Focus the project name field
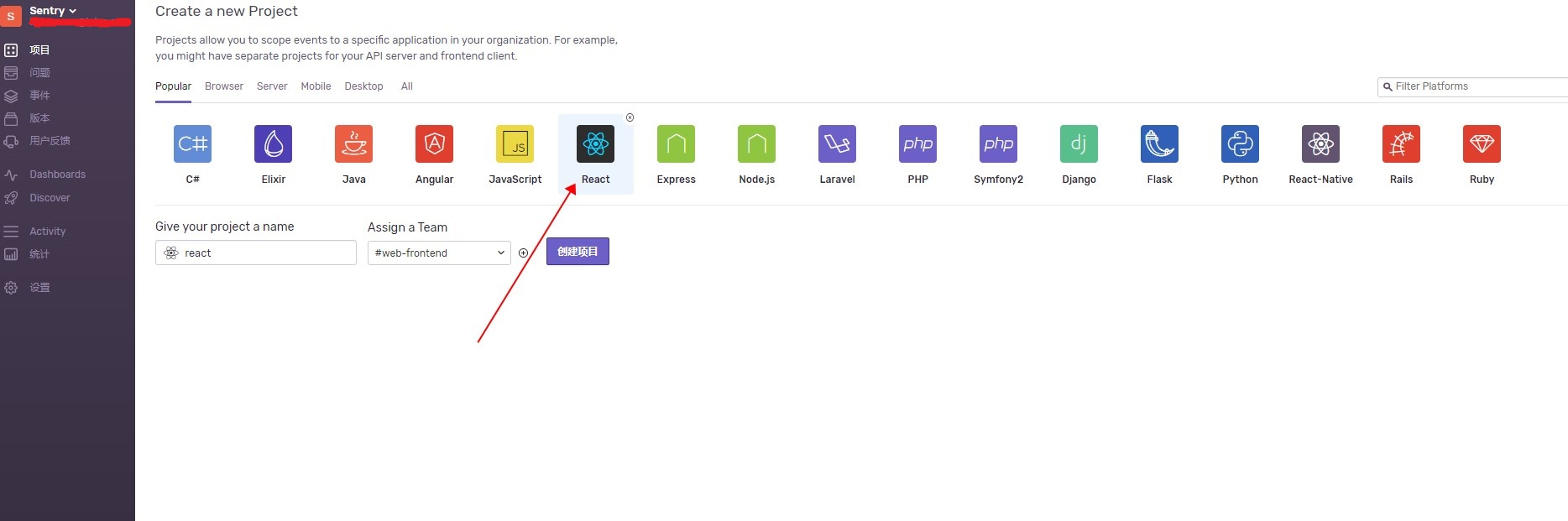This screenshot has width=1568, height=521. point(256,253)
